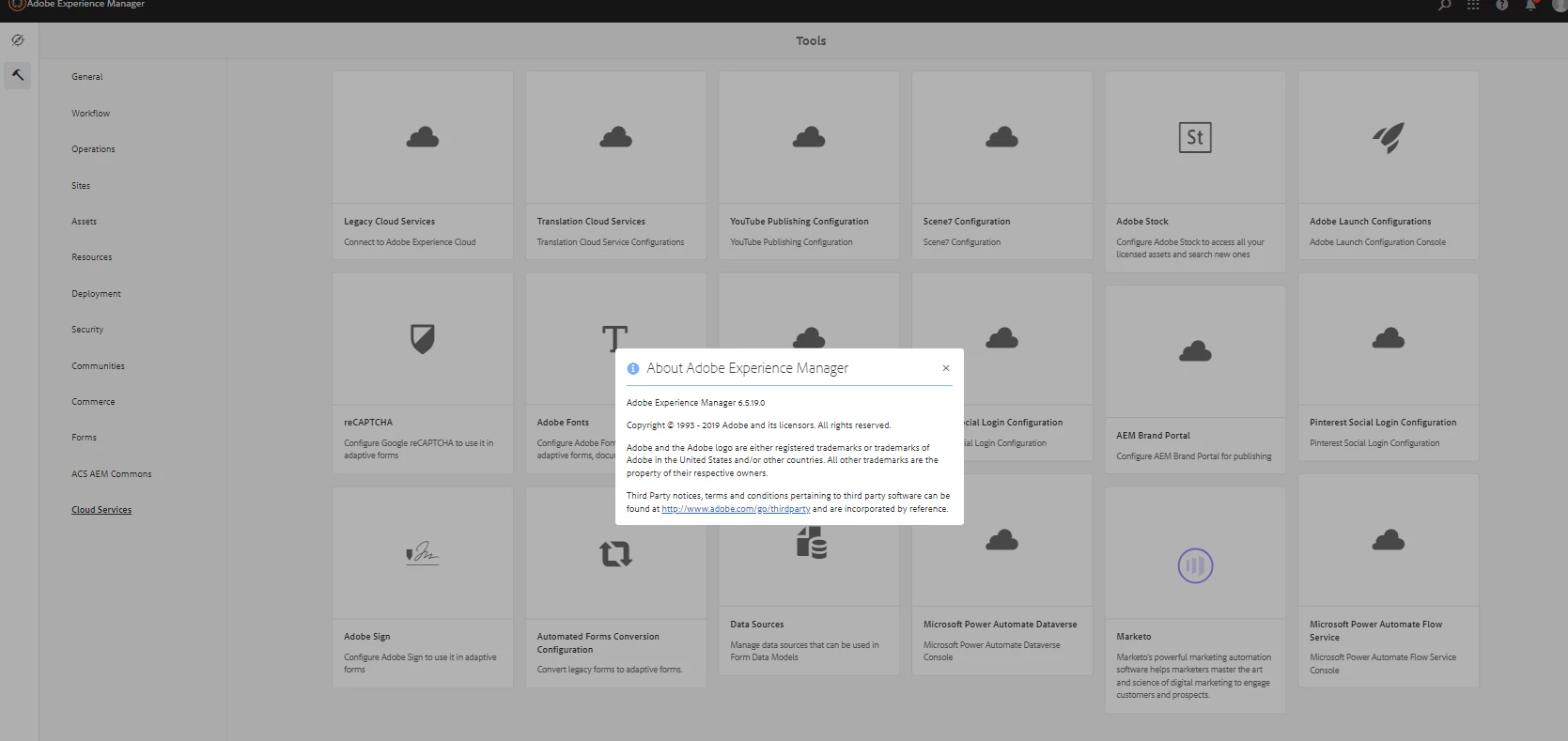Open the adobe.com/go/thirdparty link
Screen dimensions: 1568x741
(x=736, y=509)
